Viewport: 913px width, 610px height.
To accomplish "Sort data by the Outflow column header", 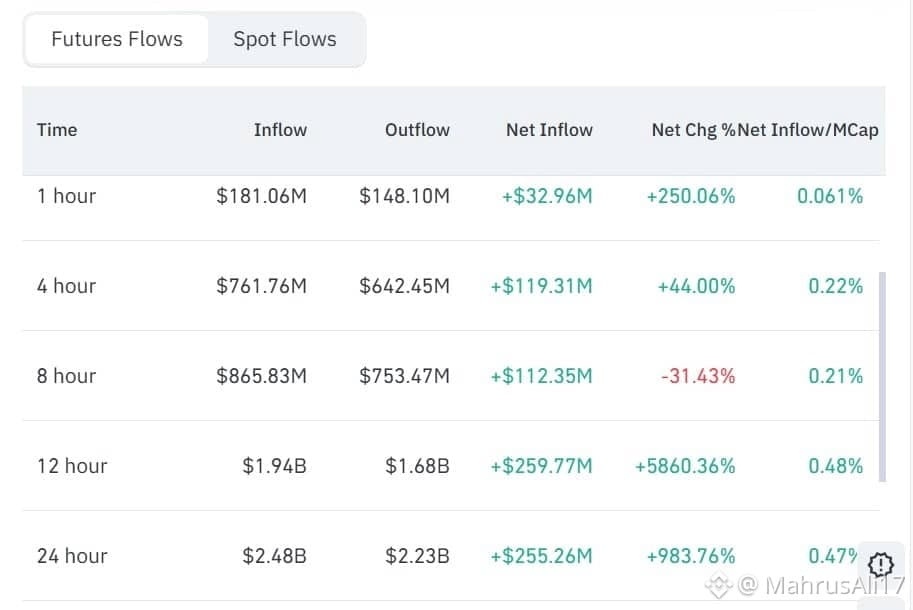I will pos(417,130).
